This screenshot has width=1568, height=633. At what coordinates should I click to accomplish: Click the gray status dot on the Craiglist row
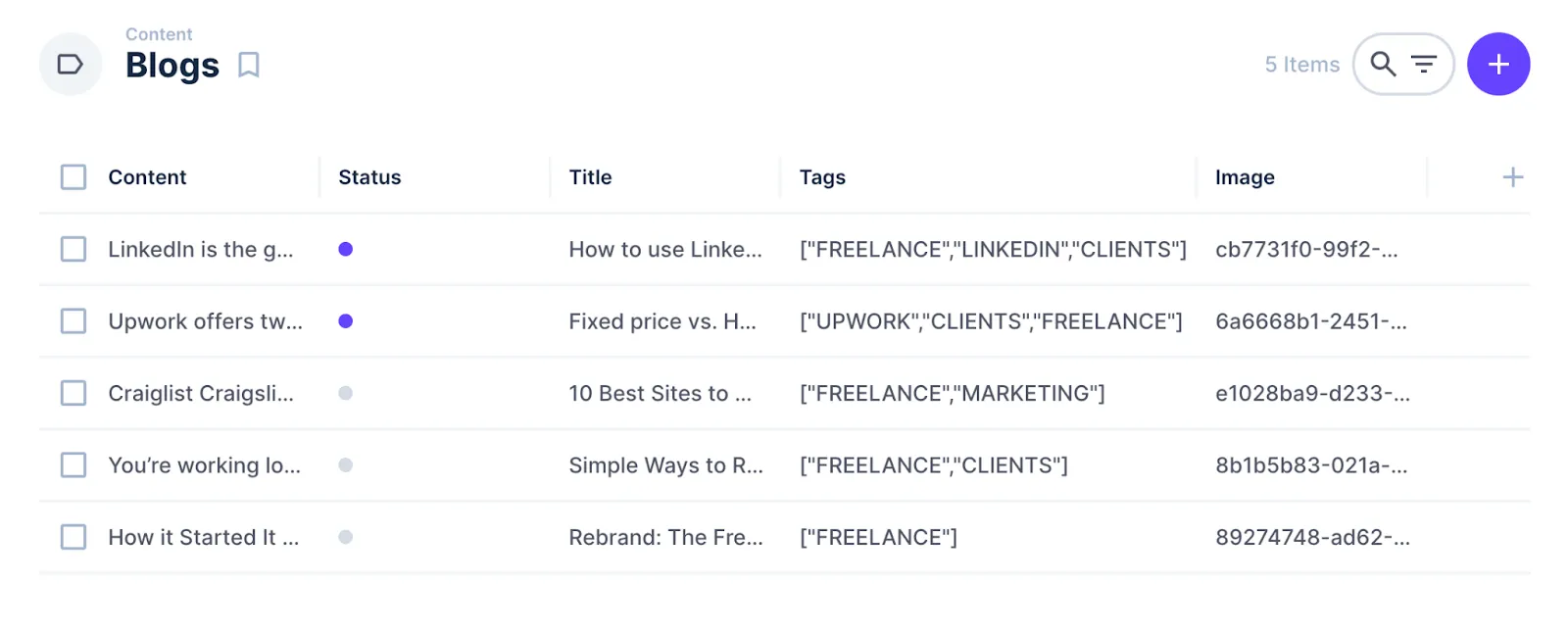345,393
